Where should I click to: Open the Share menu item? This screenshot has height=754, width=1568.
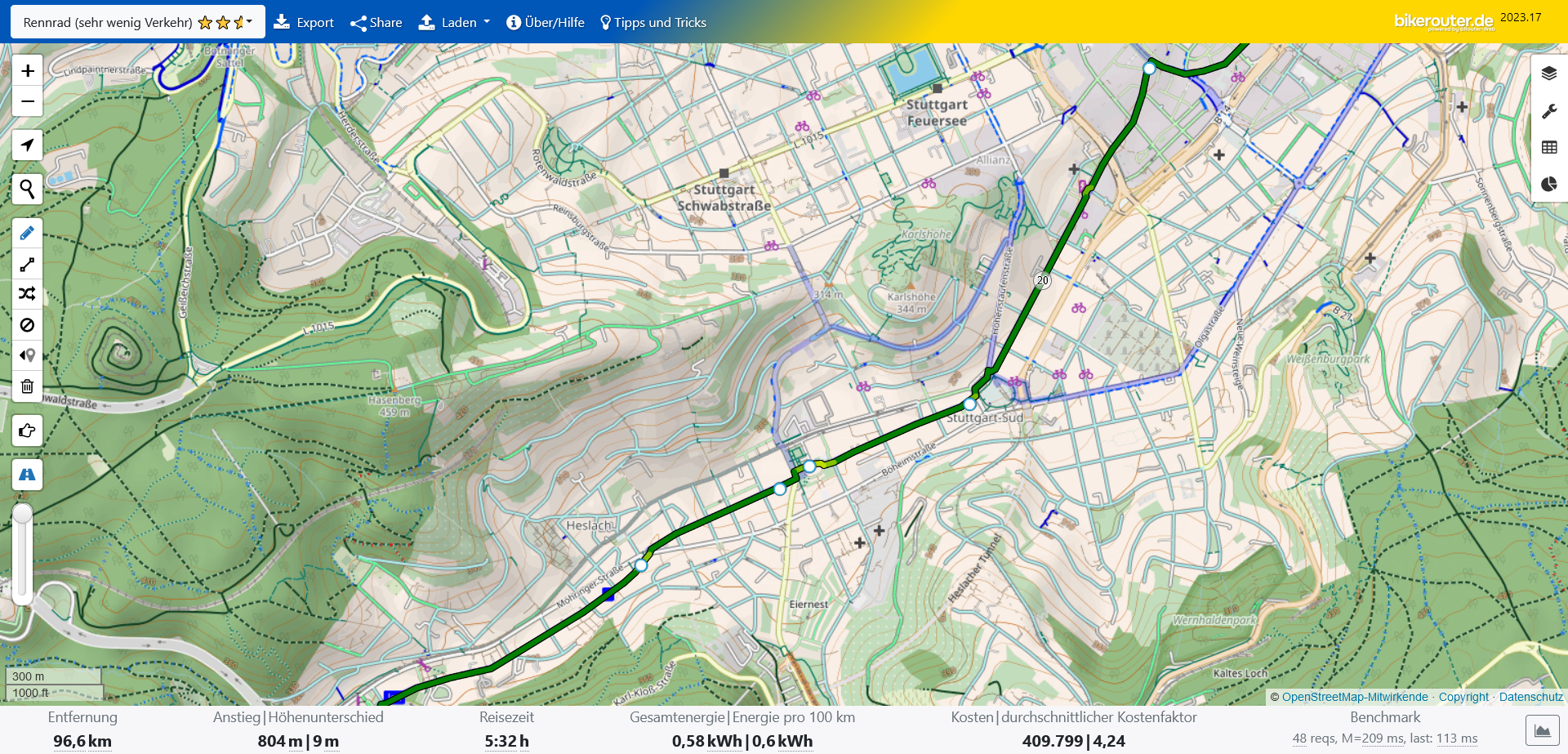[x=376, y=22]
